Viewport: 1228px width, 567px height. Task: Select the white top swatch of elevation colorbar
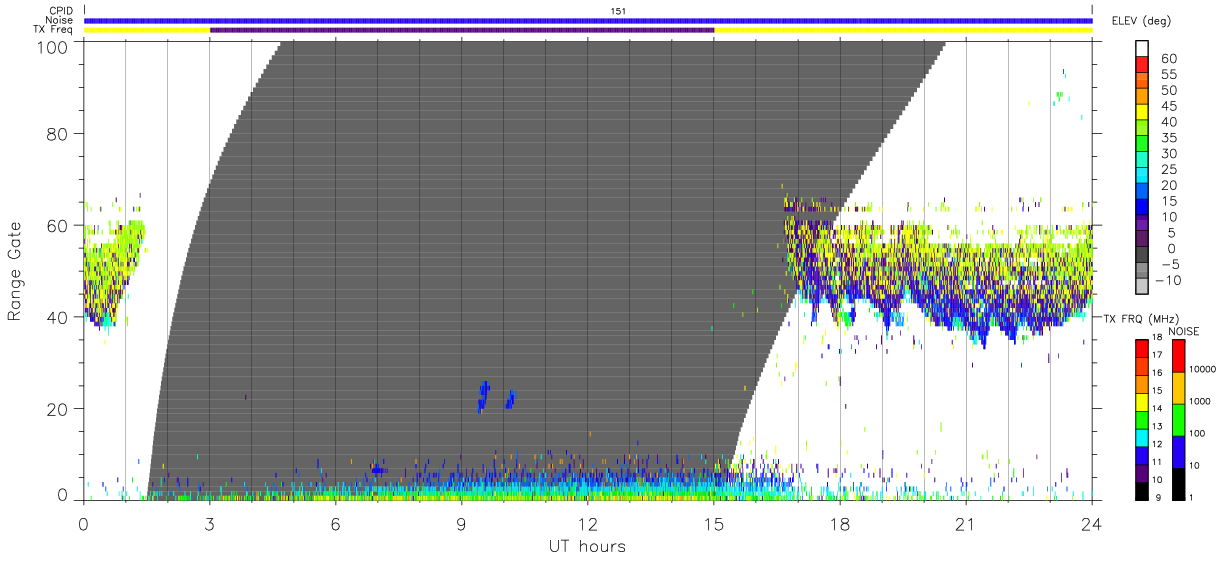point(1143,47)
